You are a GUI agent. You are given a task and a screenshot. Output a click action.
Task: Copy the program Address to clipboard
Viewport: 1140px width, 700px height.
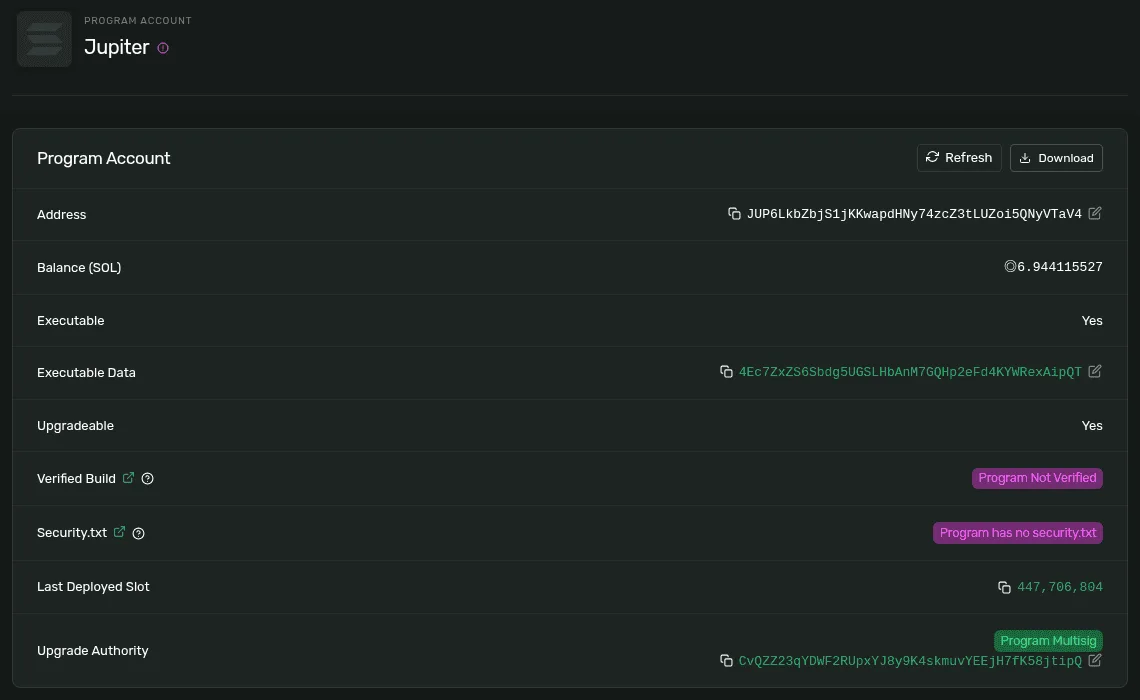[734, 214]
